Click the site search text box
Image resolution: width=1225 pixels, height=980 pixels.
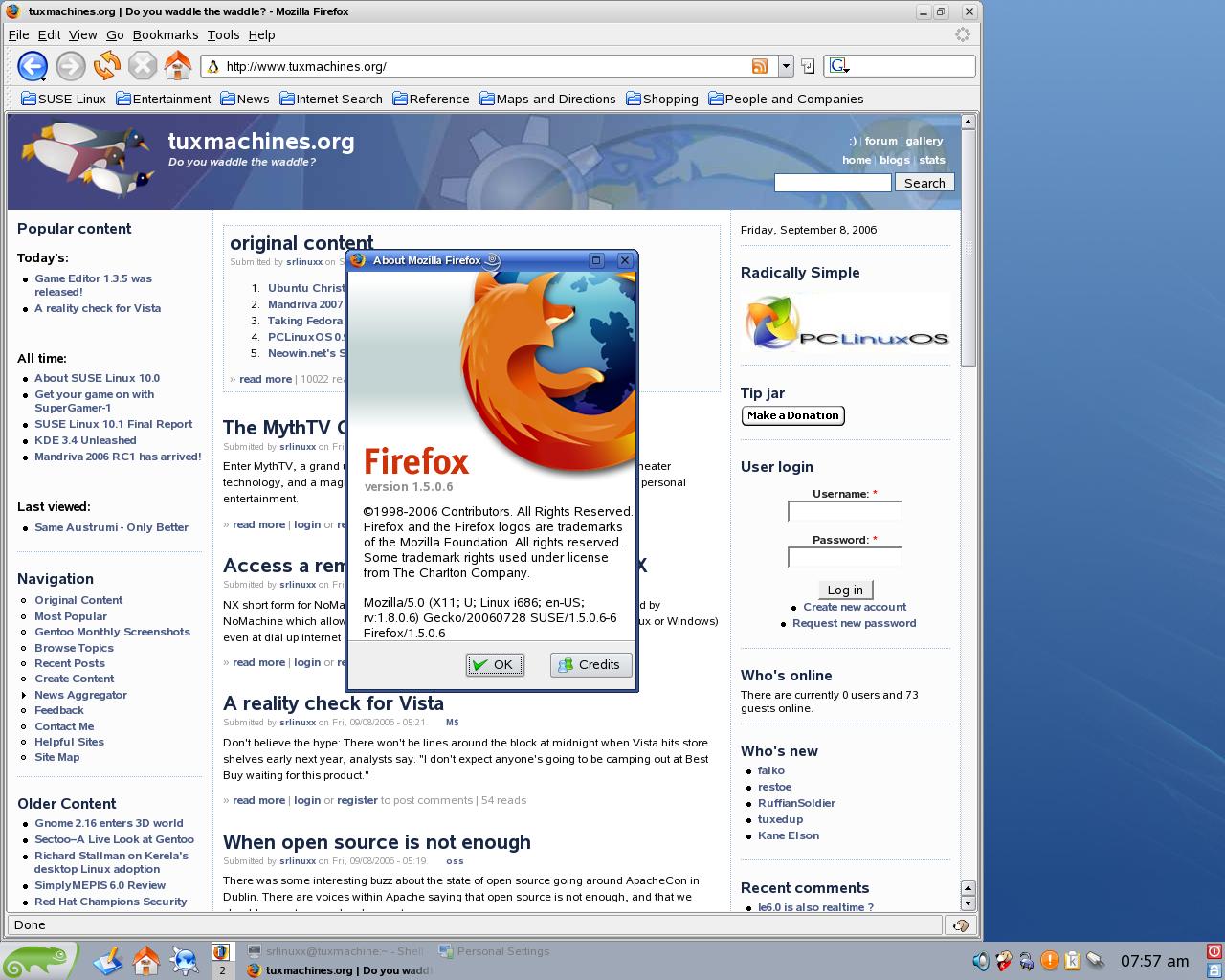click(x=833, y=183)
